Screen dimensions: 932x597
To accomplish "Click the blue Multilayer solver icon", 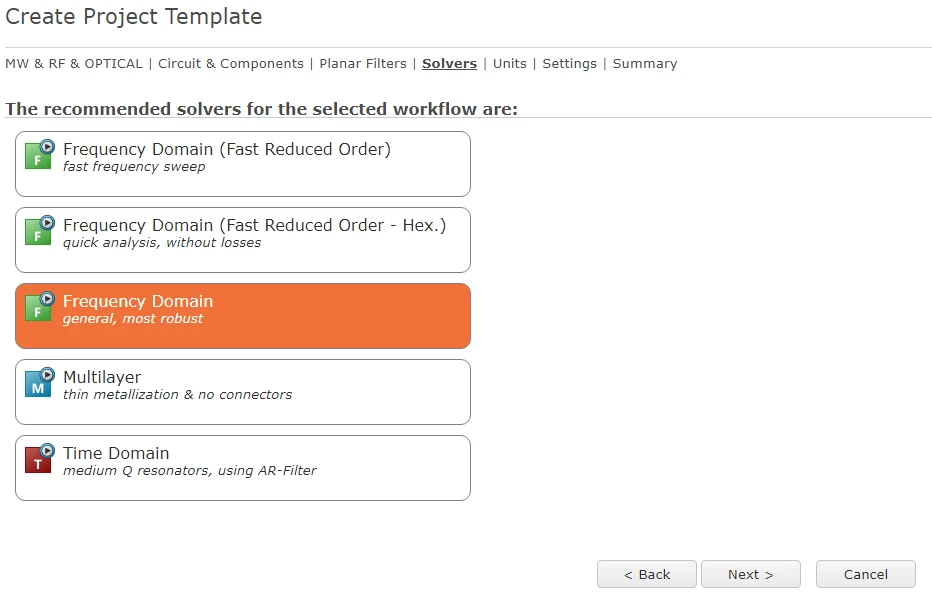I will tap(40, 383).
